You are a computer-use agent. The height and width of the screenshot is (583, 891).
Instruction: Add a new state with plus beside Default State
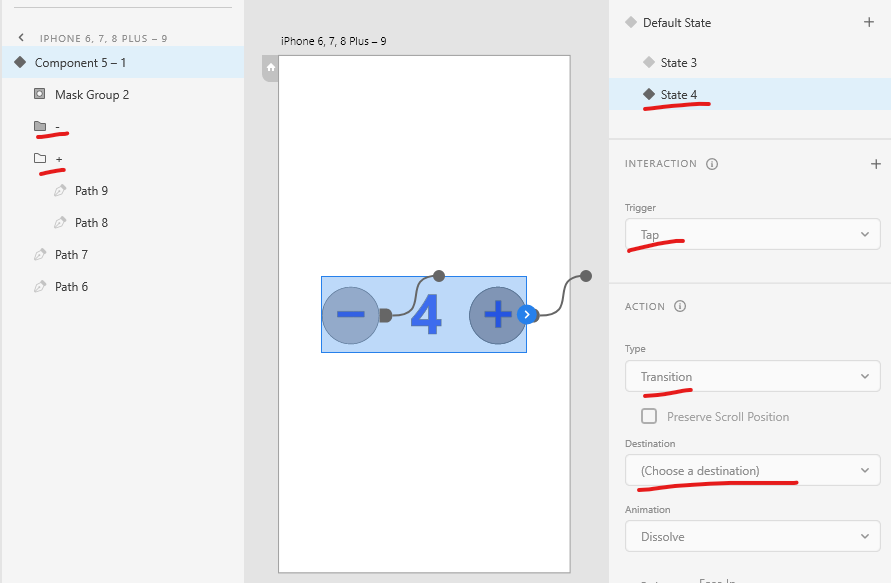pos(868,22)
